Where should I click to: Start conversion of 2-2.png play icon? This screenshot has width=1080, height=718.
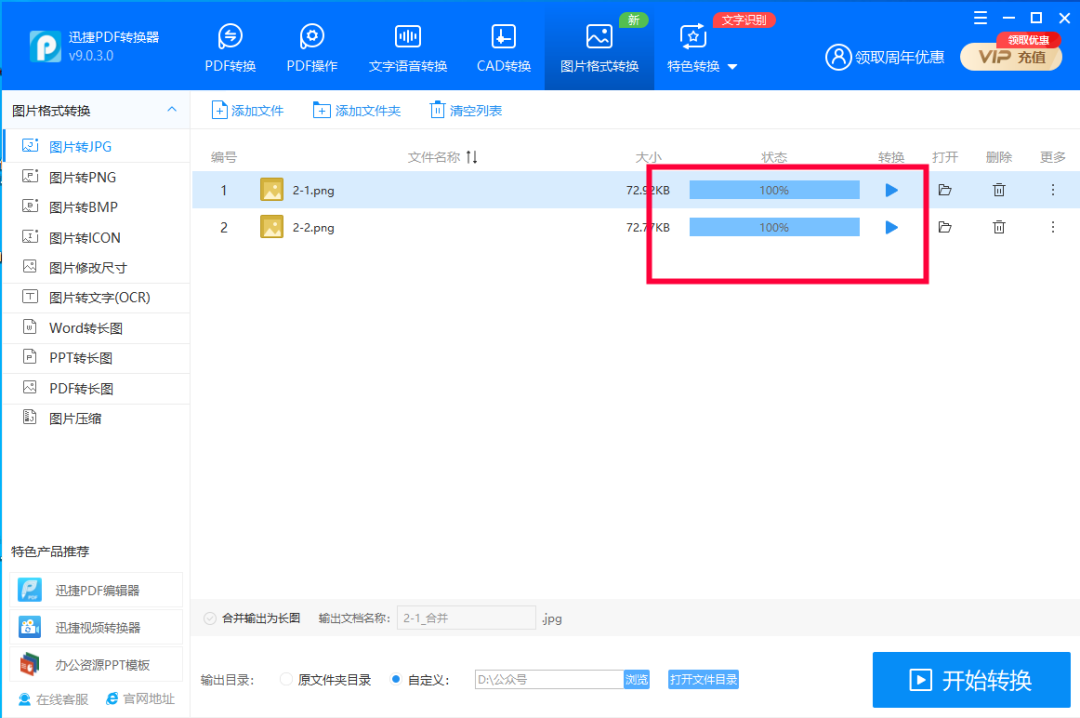891,227
